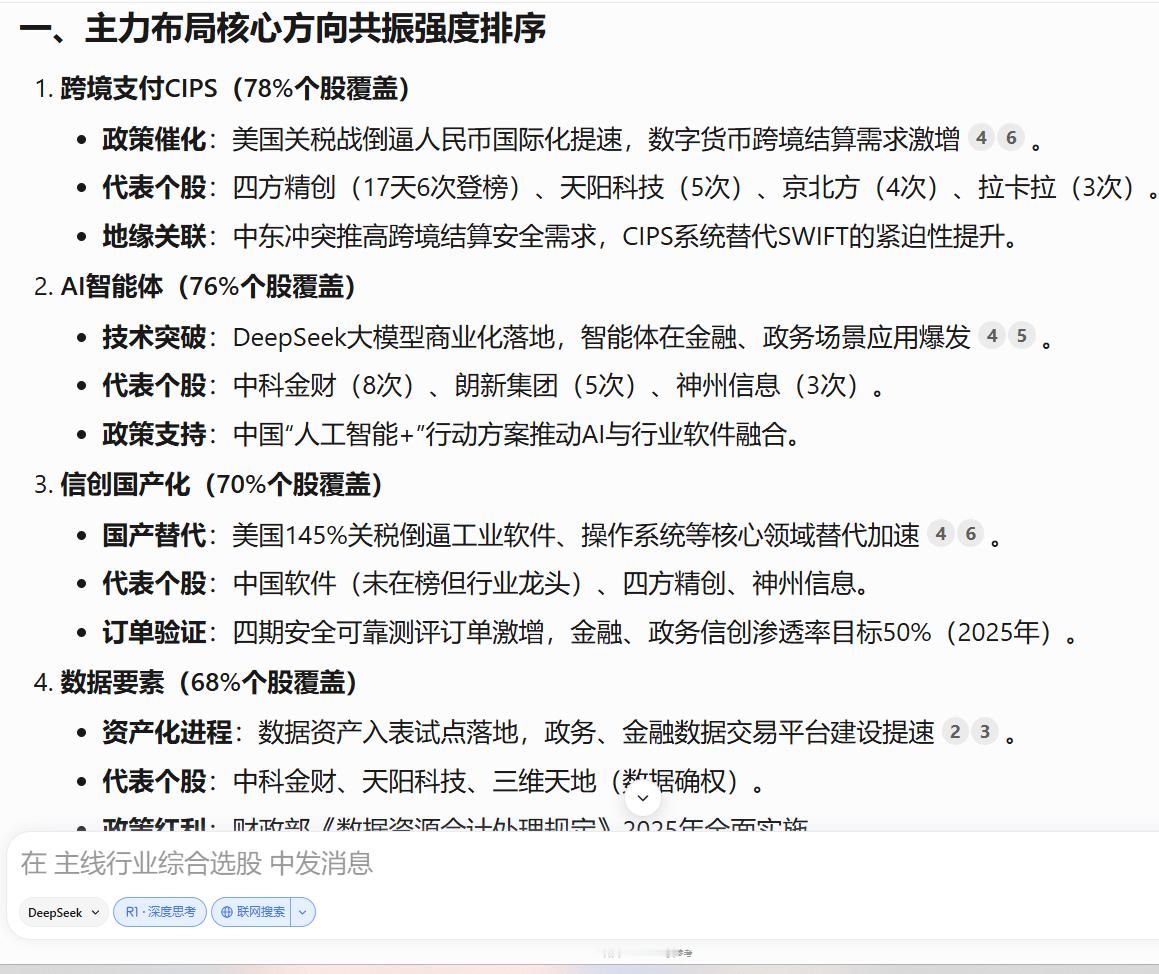Click the bold label 政策支持
Viewport: 1159px width, 974px height.
point(154,434)
